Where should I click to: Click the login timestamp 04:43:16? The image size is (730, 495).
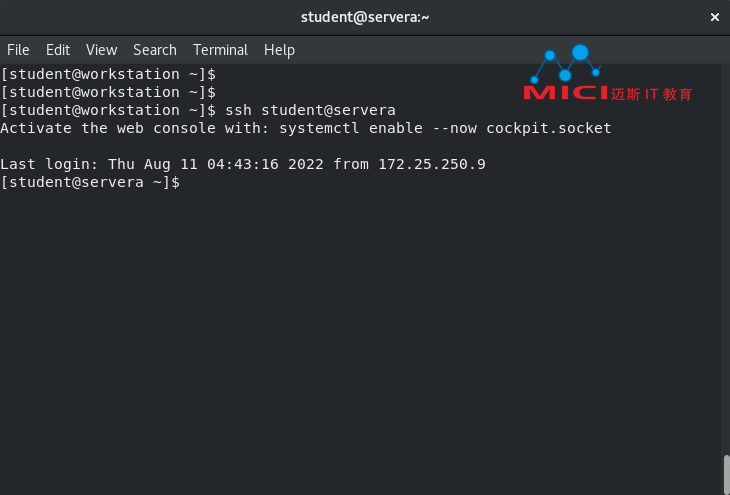tap(243, 164)
